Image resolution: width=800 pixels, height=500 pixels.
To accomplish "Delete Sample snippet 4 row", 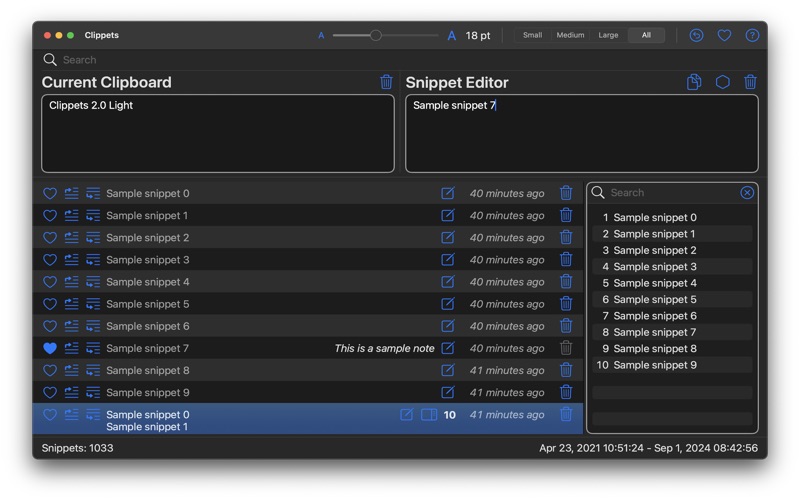I will pyautogui.click(x=566, y=282).
